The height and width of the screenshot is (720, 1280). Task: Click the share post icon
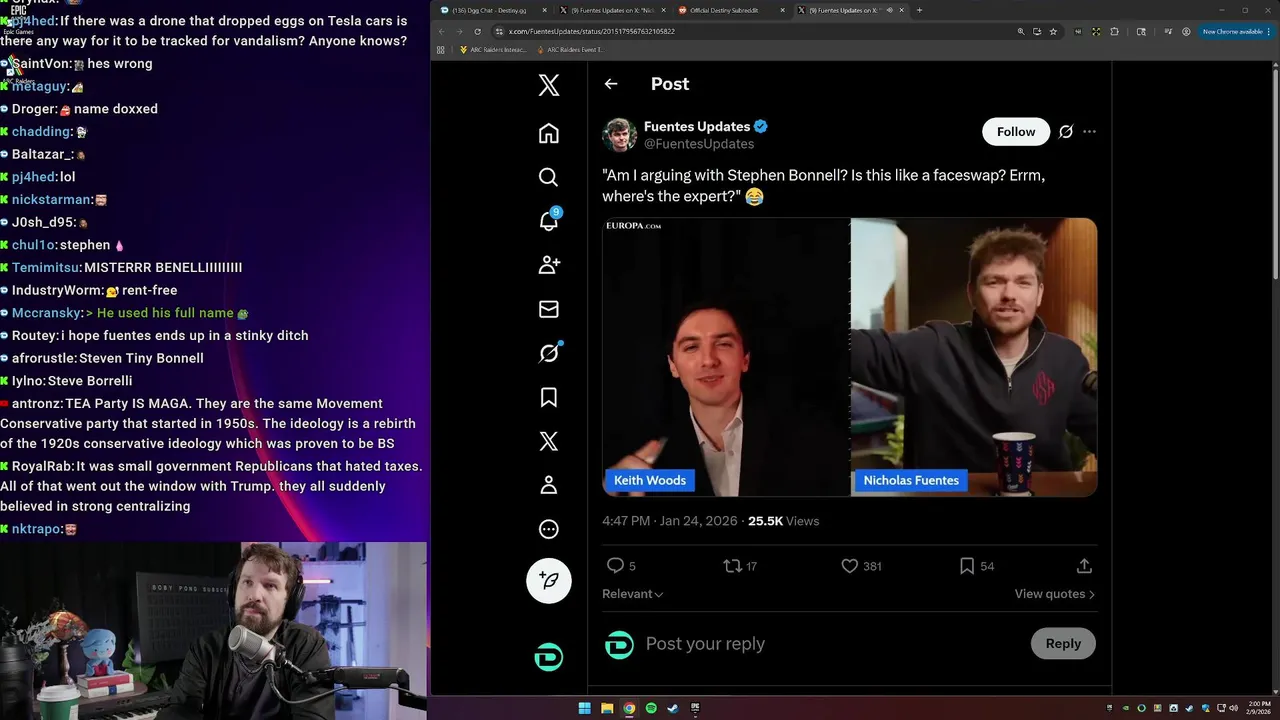point(1084,566)
